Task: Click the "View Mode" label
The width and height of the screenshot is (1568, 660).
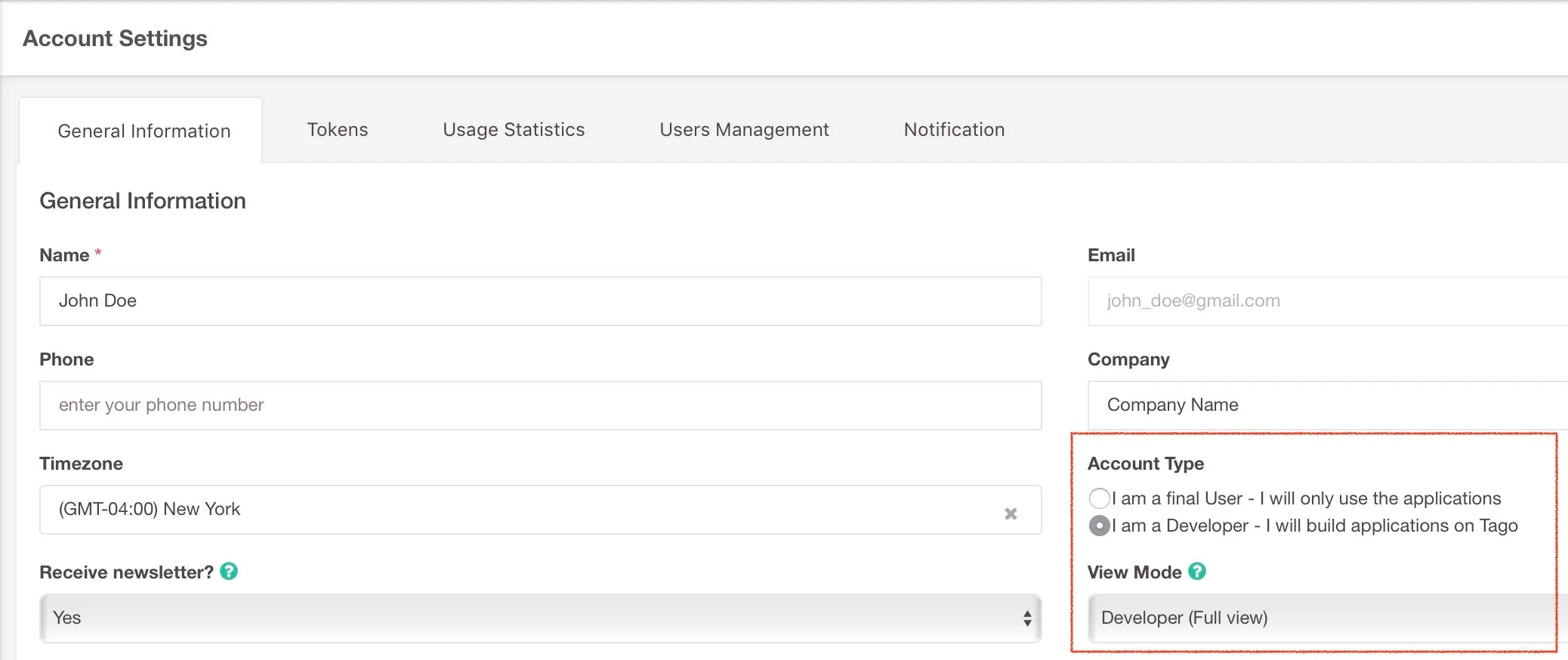Action: pos(1134,572)
